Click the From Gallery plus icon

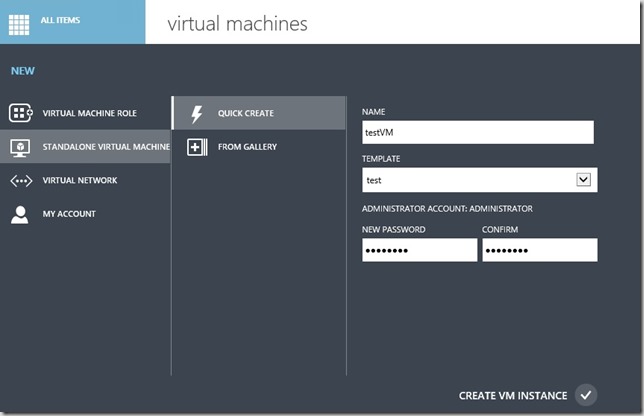click(197, 147)
